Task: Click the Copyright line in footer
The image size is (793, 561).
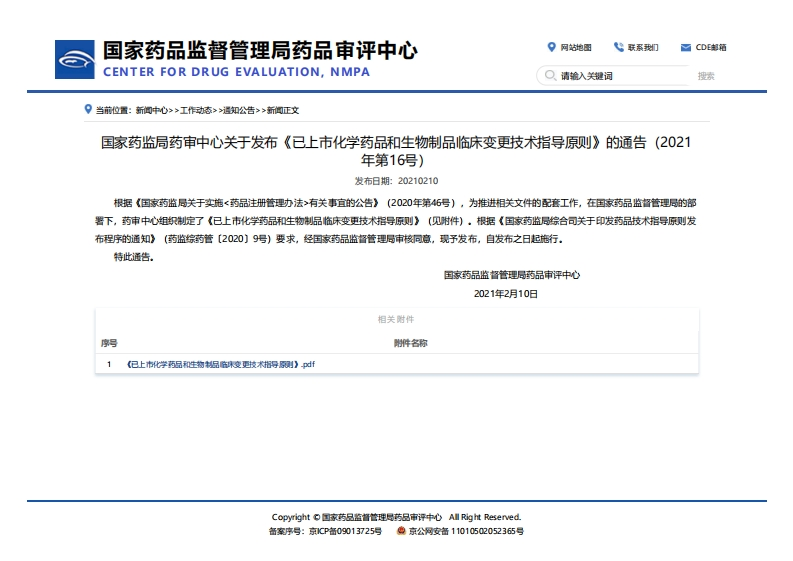Action: [396, 517]
